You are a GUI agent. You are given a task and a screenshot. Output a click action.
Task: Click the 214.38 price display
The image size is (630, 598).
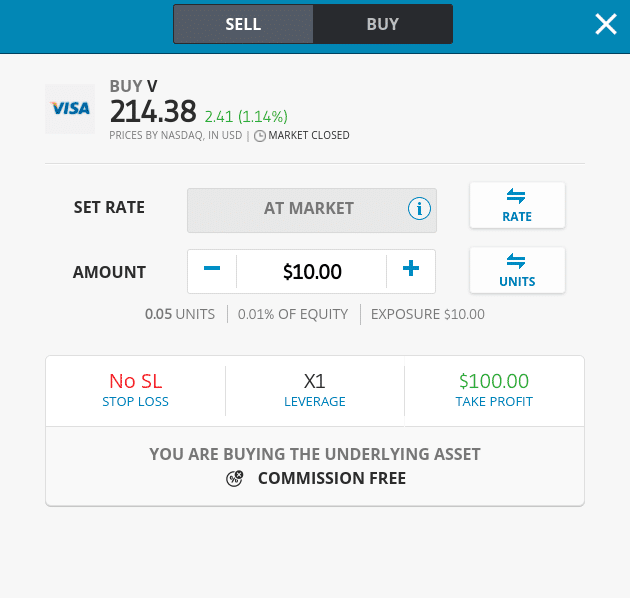click(153, 111)
